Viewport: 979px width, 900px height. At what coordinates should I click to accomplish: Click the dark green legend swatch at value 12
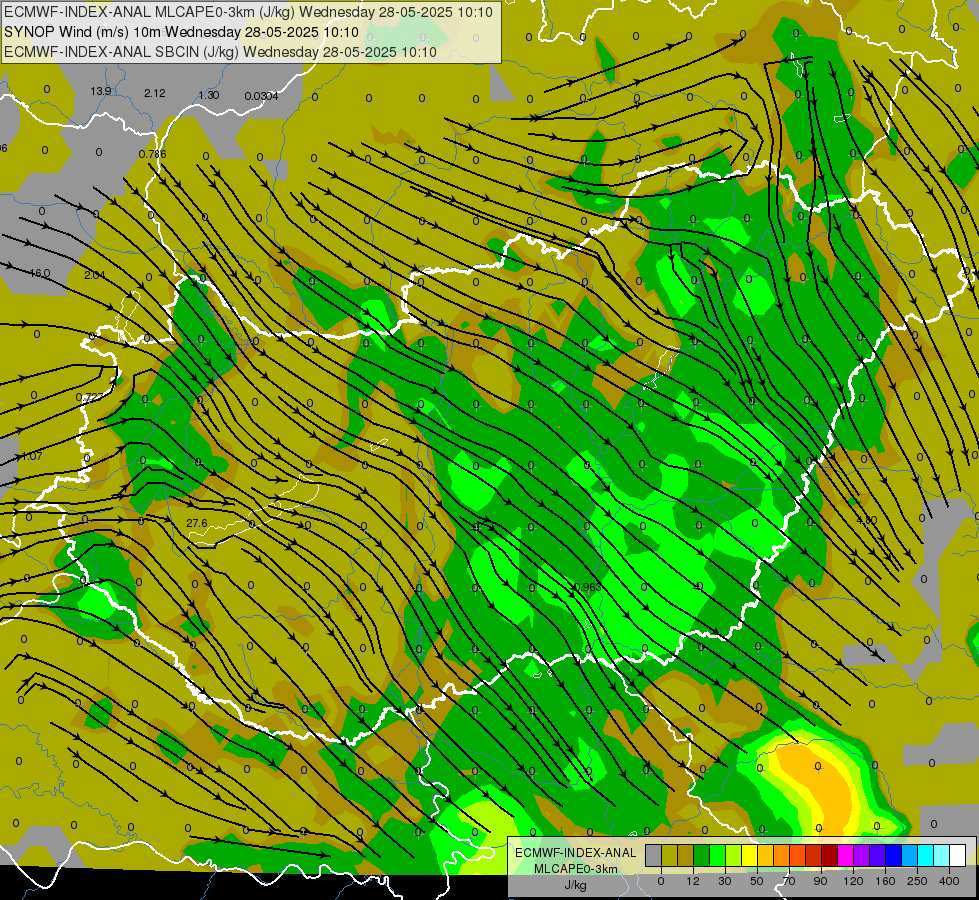(702, 855)
